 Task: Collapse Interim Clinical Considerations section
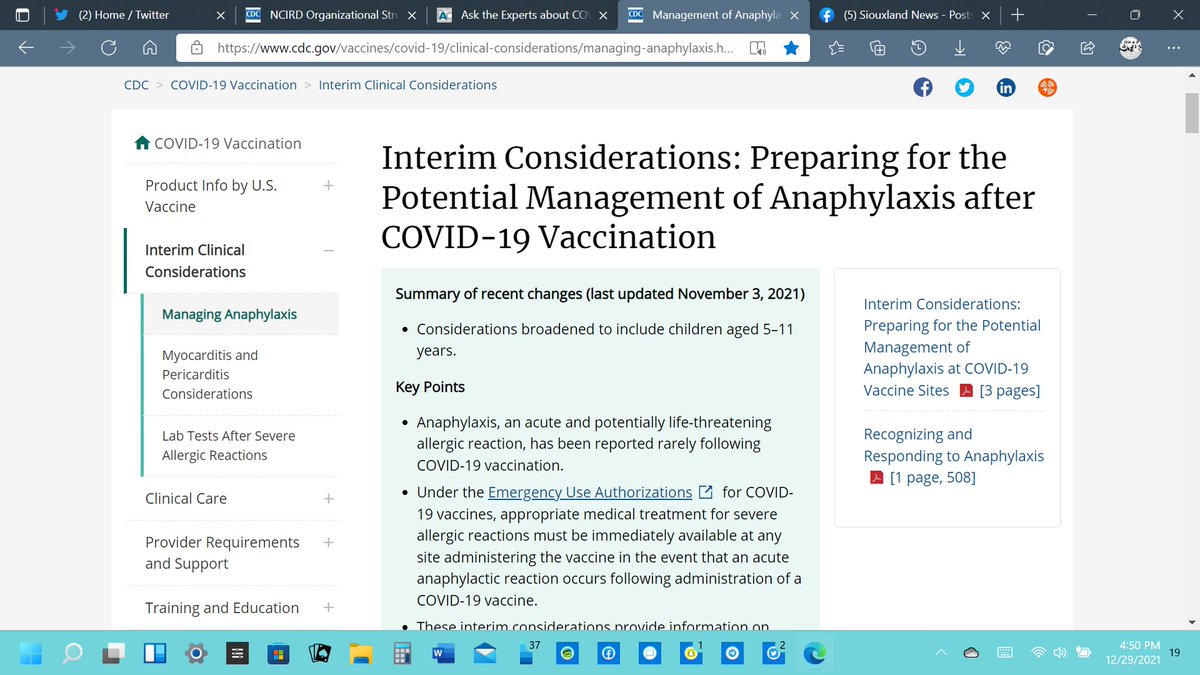coord(329,250)
